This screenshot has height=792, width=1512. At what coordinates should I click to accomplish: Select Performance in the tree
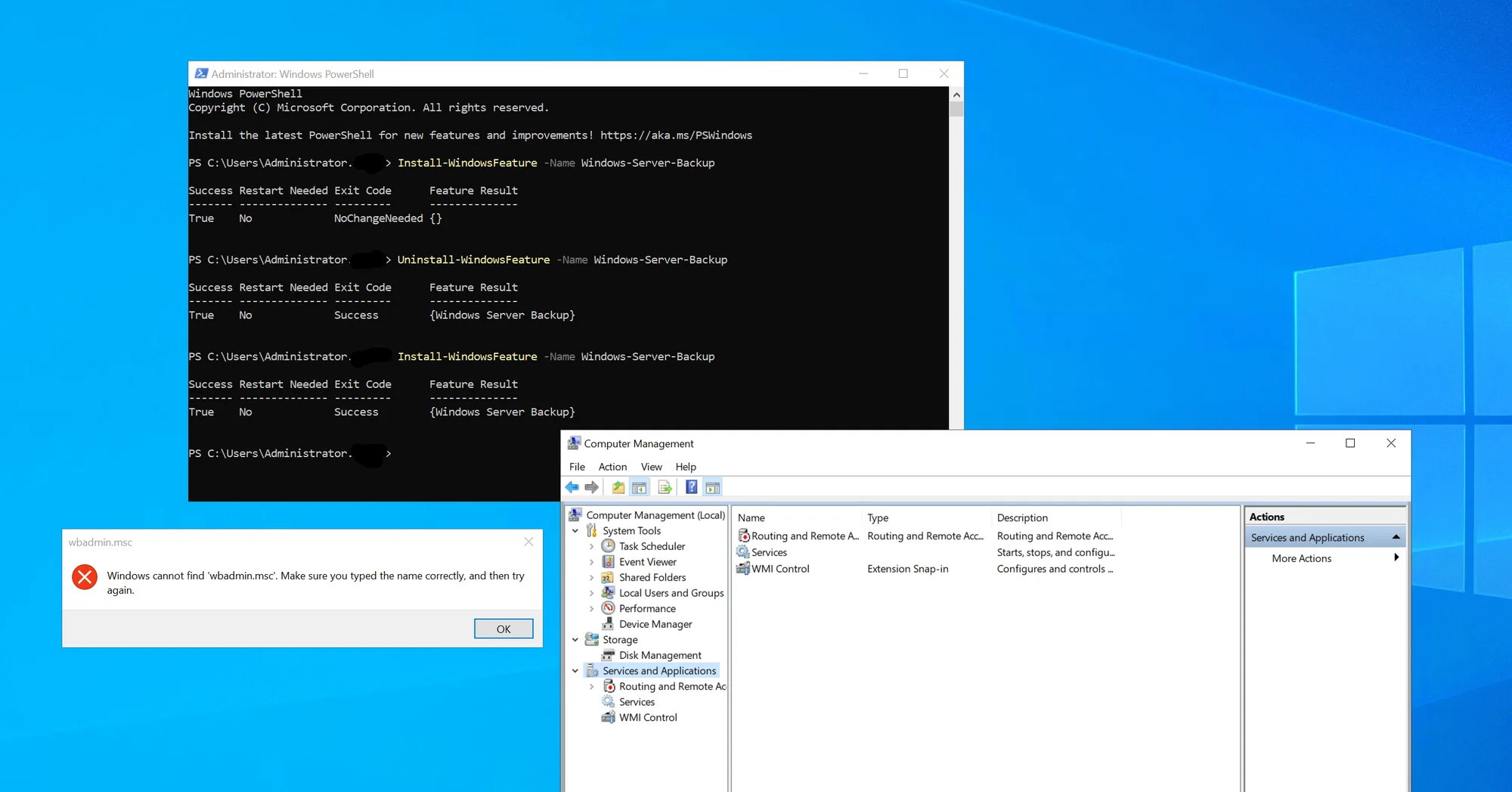(647, 608)
